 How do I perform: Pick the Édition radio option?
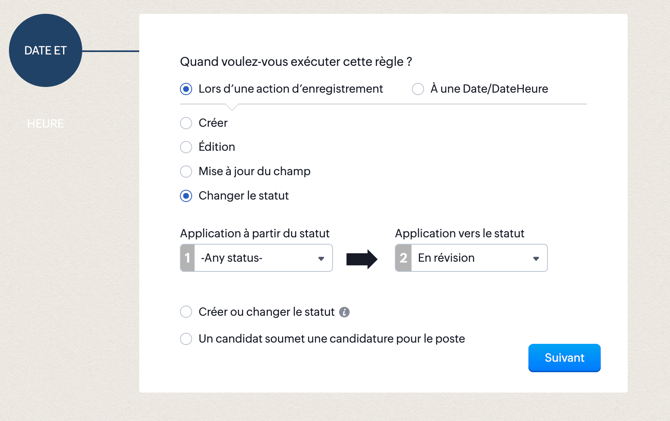click(186, 147)
